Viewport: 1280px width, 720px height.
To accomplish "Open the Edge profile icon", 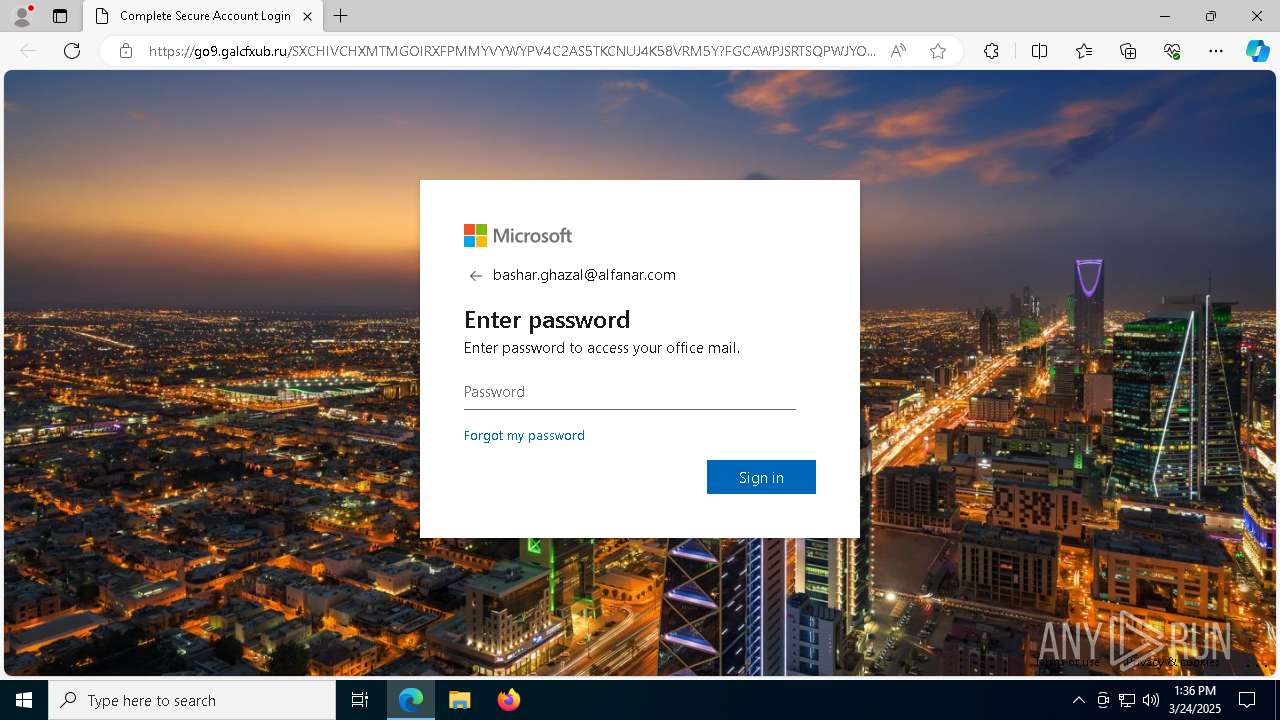I will pyautogui.click(x=22, y=16).
